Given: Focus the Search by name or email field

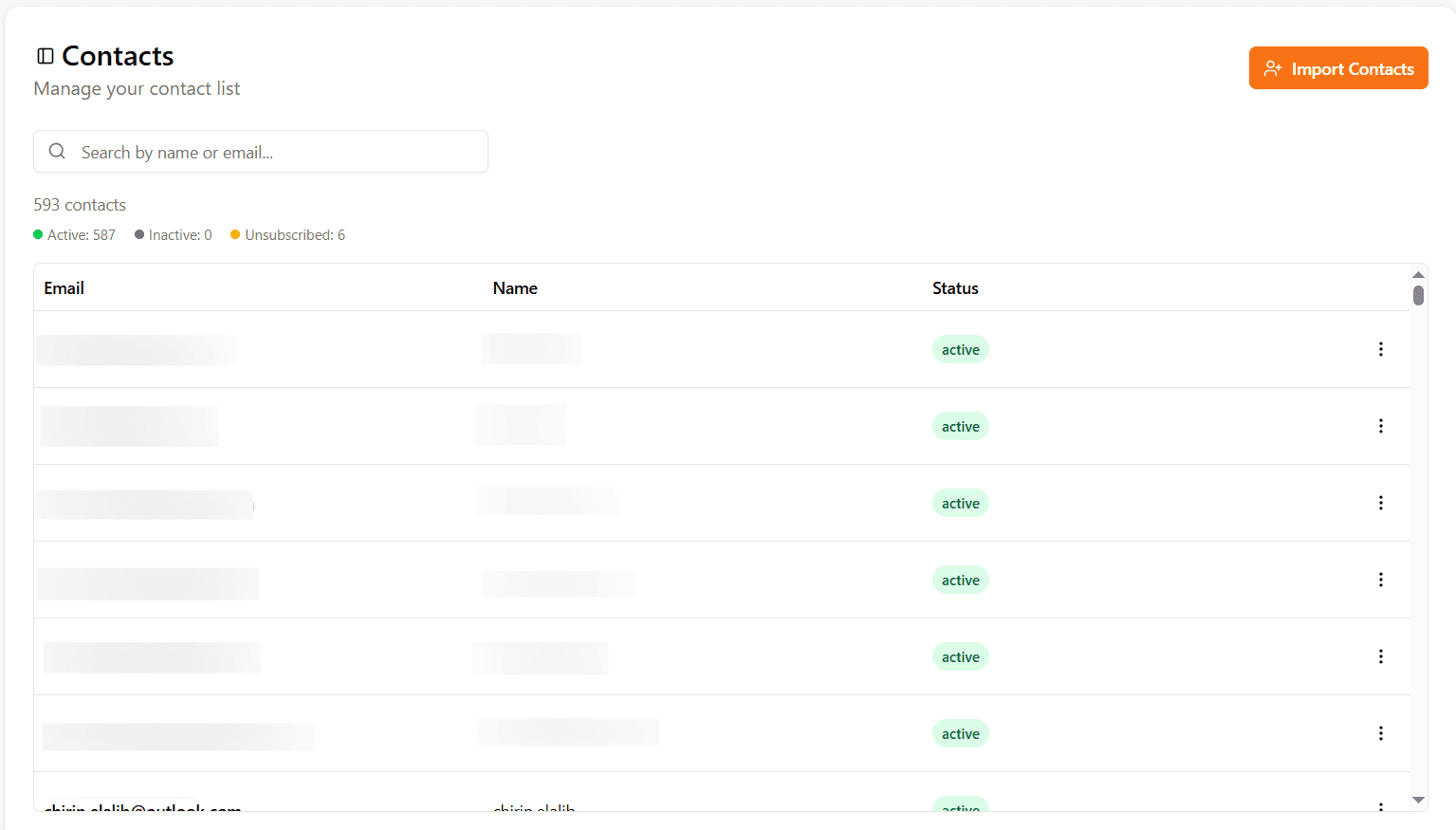Looking at the screenshot, I should (x=275, y=152).
